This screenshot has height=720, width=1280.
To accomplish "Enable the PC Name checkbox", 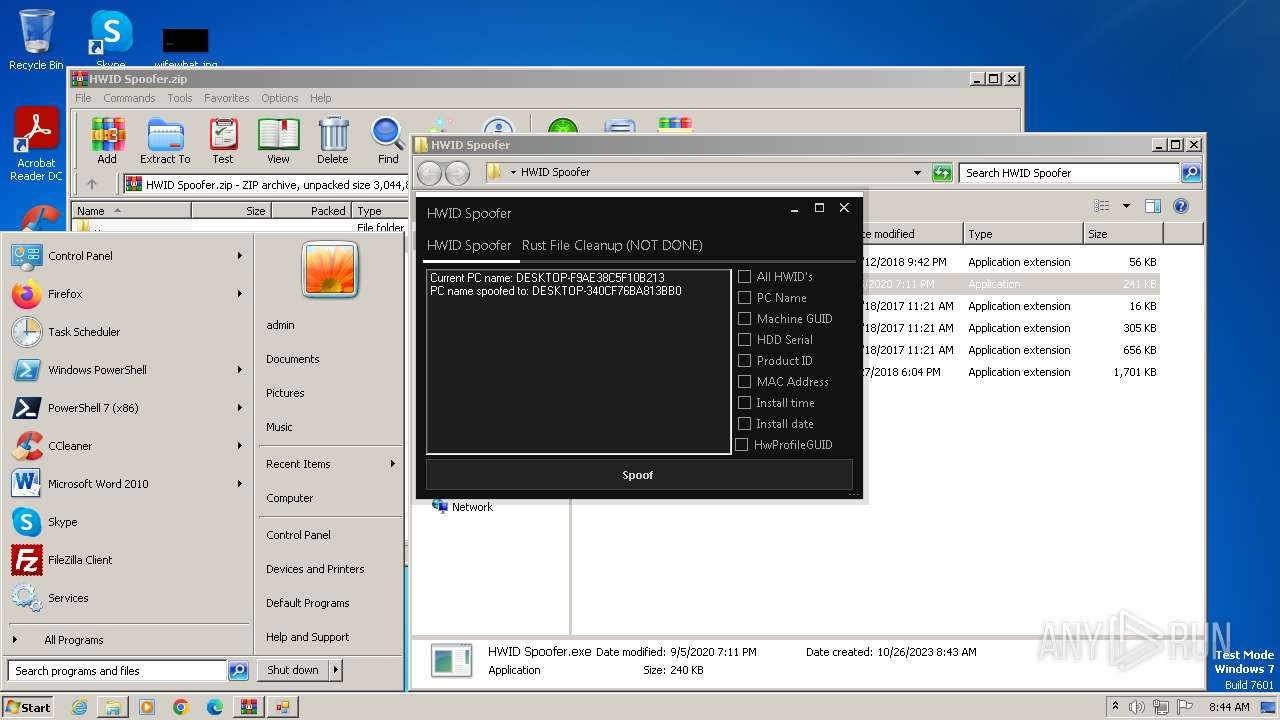I will tap(744, 298).
